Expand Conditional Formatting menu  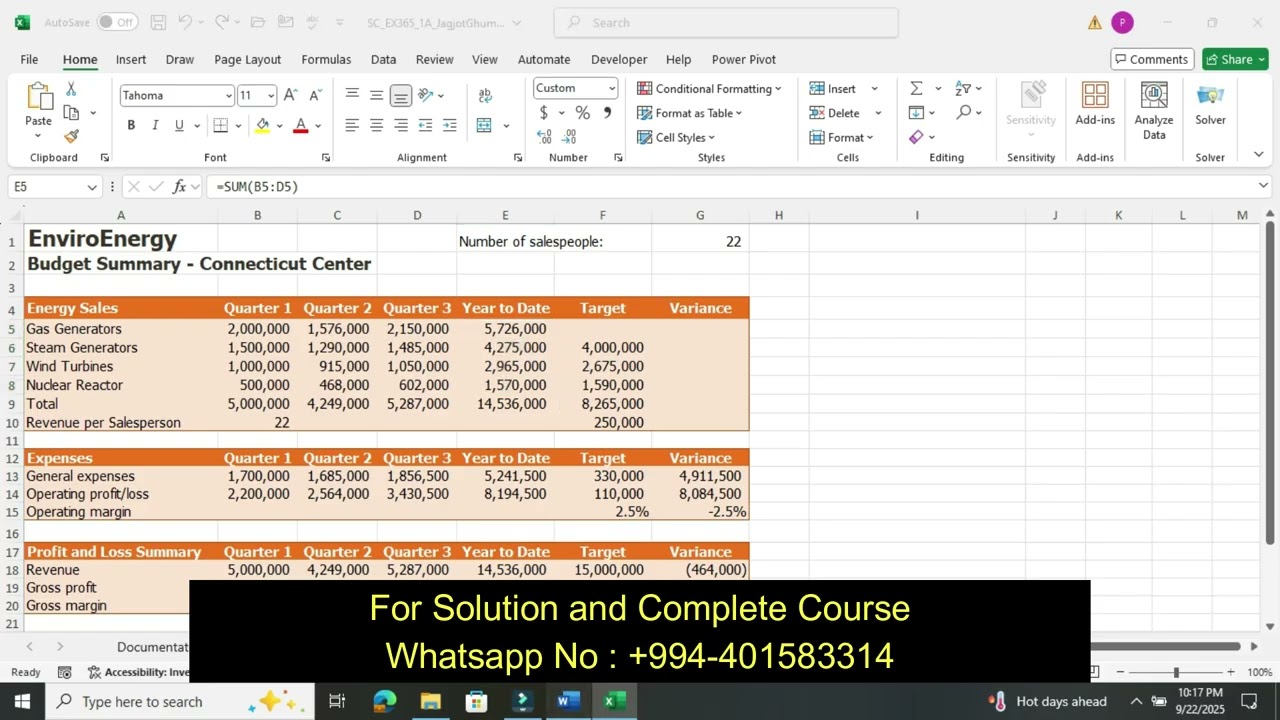pyautogui.click(x=709, y=89)
